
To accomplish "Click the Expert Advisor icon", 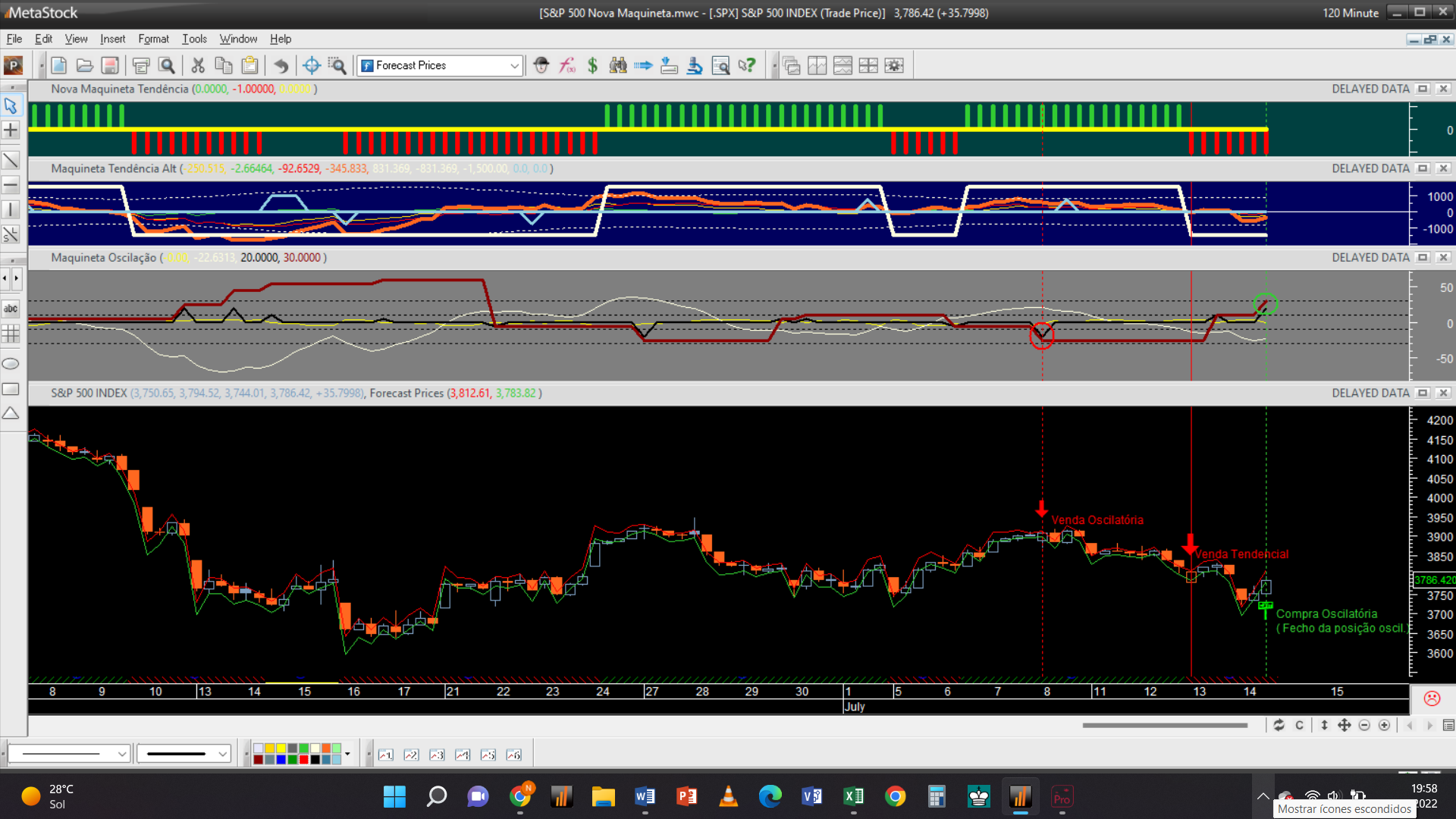I will click(541, 66).
